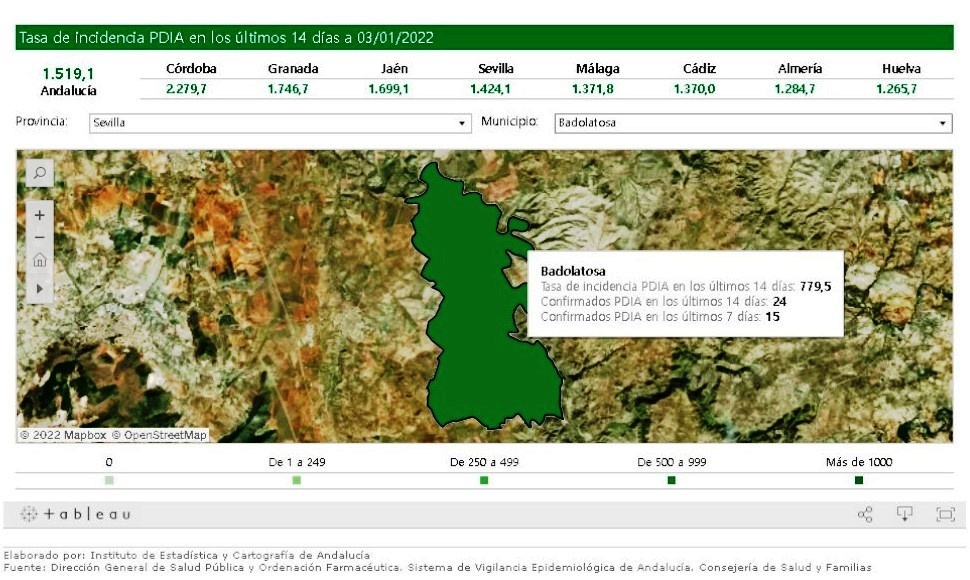Select the 'De 250 a 499' legend swatch
Screen dimensions: 970x580
tap(484, 481)
